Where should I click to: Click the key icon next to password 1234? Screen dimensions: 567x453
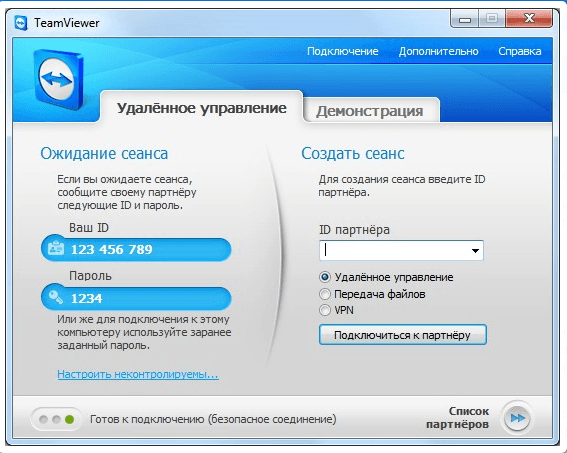pos(56,297)
